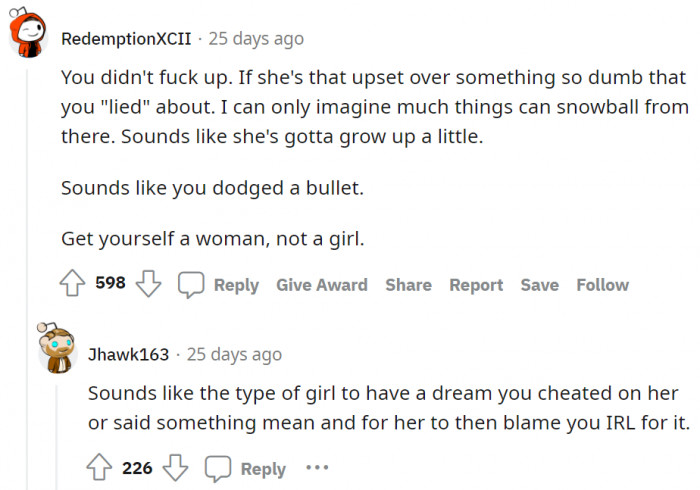Follow RedemptionXCII's comment thread
700x490 pixels.
click(602, 285)
